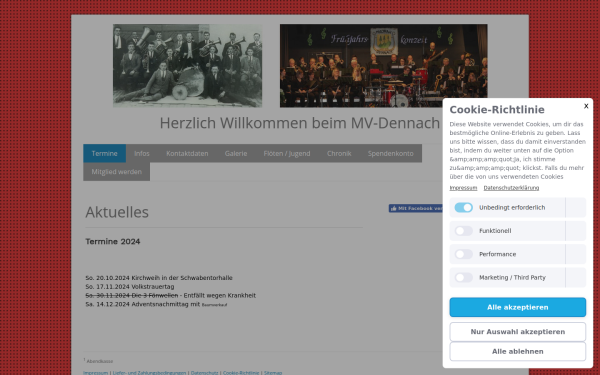The image size is (600, 375).
Task: Select the Termine navigation tab
Action: click(x=104, y=153)
